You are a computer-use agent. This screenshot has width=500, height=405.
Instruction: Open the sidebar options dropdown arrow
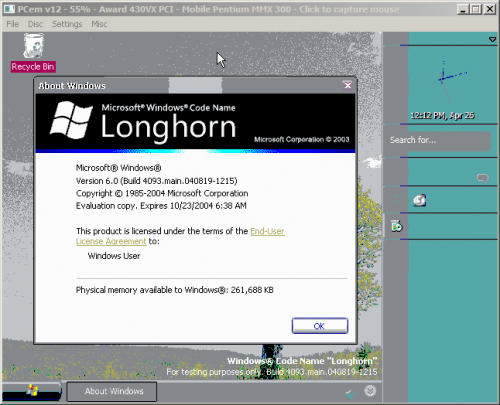point(492,39)
